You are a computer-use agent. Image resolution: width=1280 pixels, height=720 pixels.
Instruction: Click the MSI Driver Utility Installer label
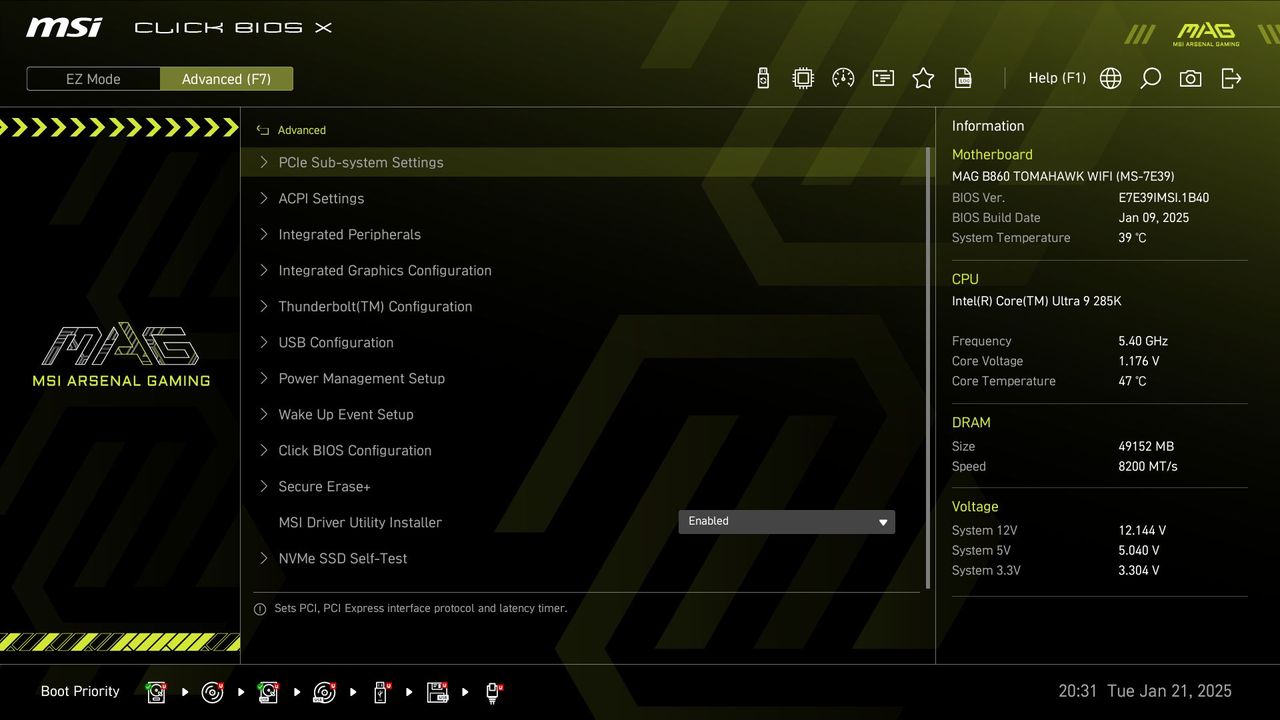pos(360,522)
